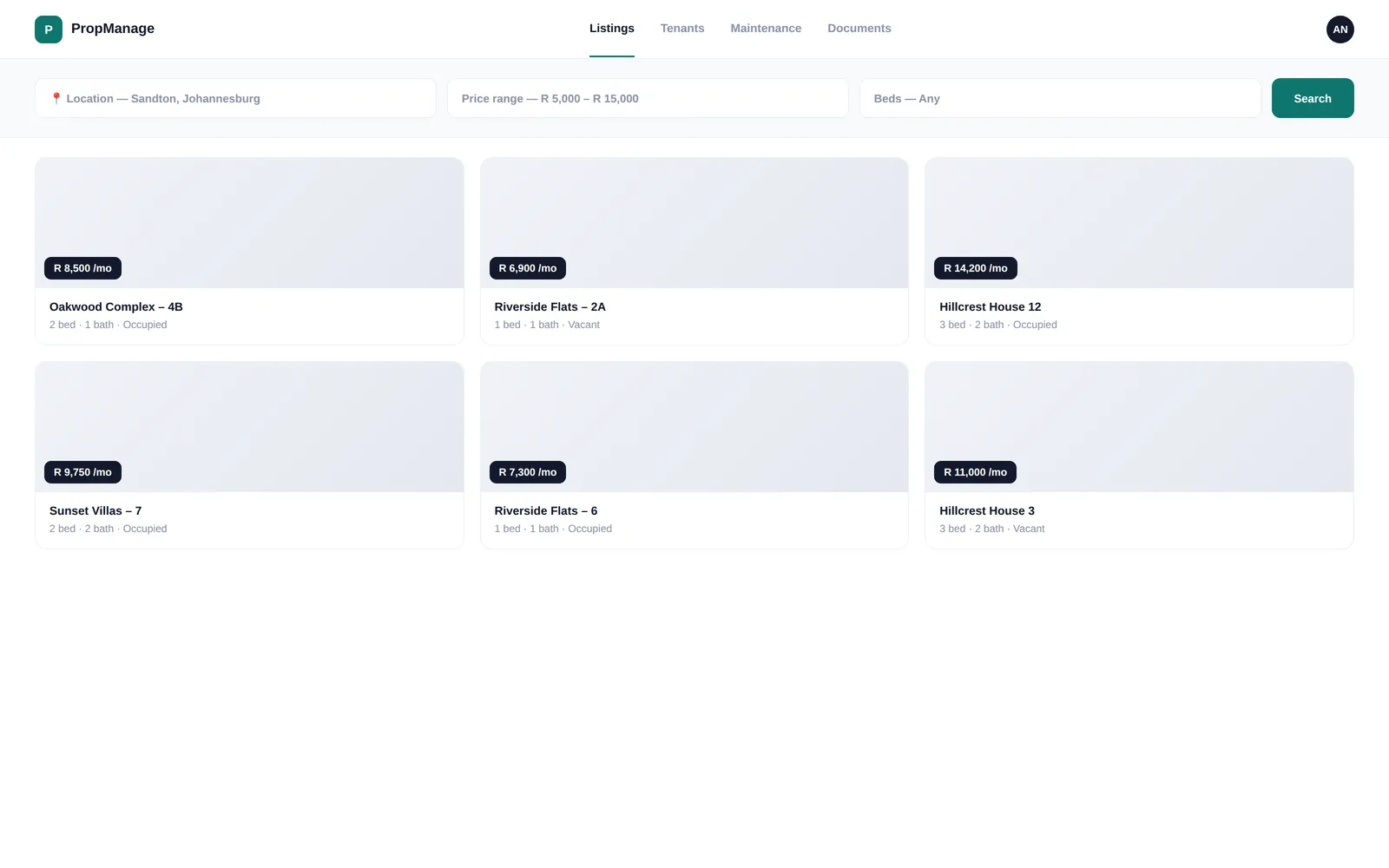Open the Sunset Villas – 7 listing image
The height and width of the screenshot is (868, 1389).
249,427
